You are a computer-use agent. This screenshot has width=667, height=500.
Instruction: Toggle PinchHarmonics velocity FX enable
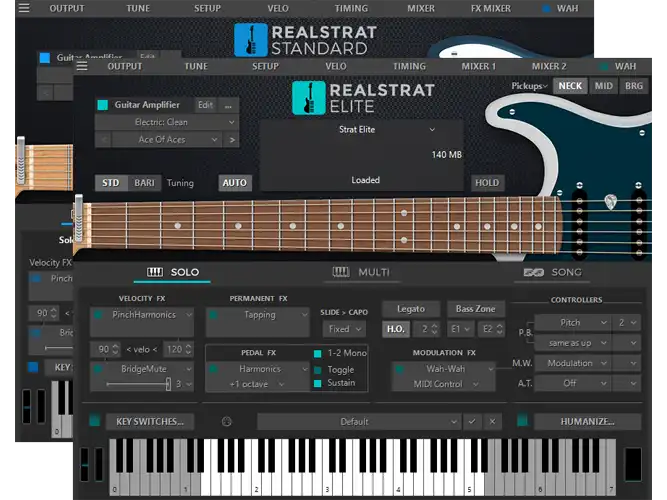[x=98, y=315]
